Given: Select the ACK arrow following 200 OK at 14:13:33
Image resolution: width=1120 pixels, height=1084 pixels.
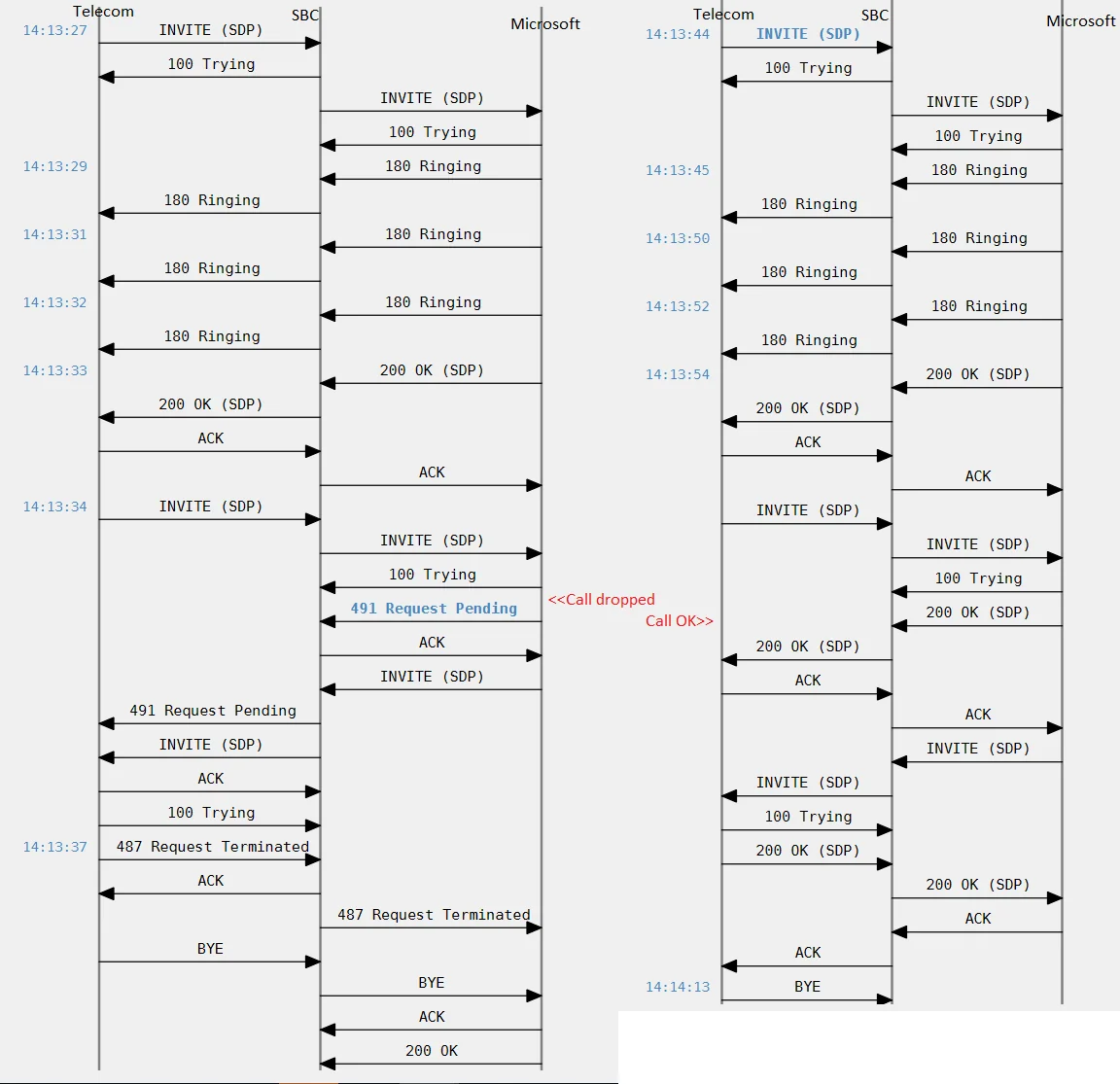Looking at the screenshot, I should click(209, 438).
